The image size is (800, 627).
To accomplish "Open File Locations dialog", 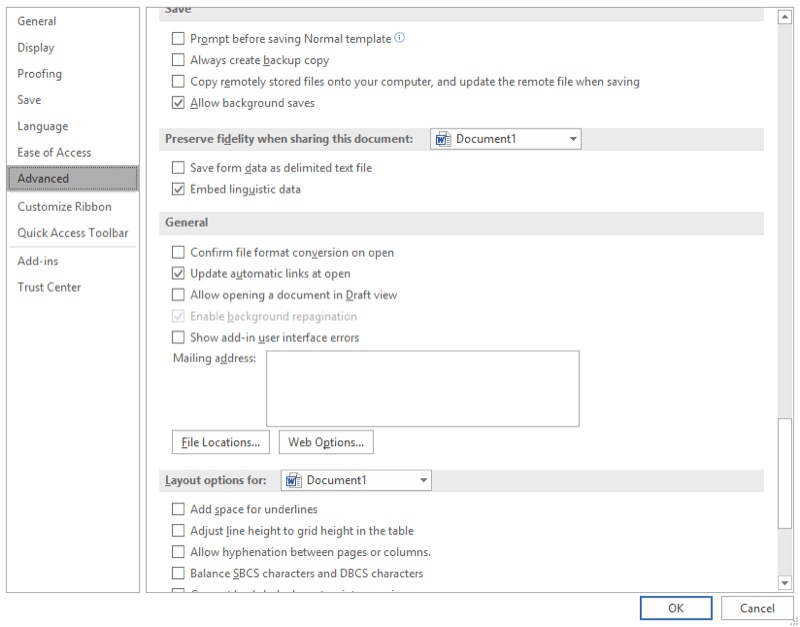I will pyautogui.click(x=221, y=442).
